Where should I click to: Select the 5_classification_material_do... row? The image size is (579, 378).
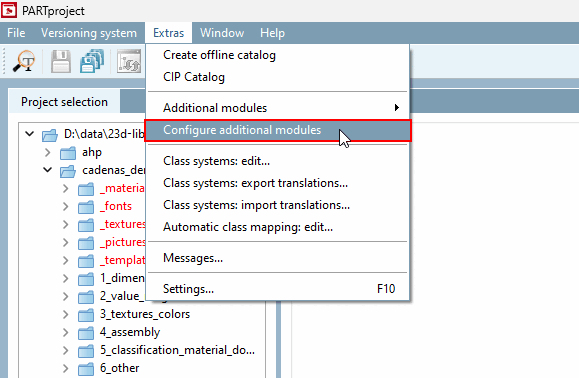pyautogui.click(x=177, y=350)
